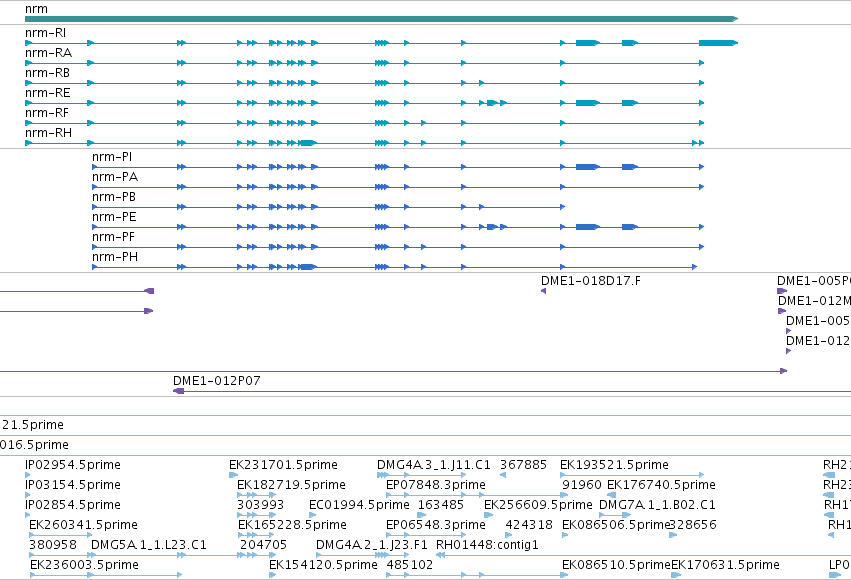The image size is (851, 580).
Task: Select the 424318 feature label
Action: click(529, 526)
